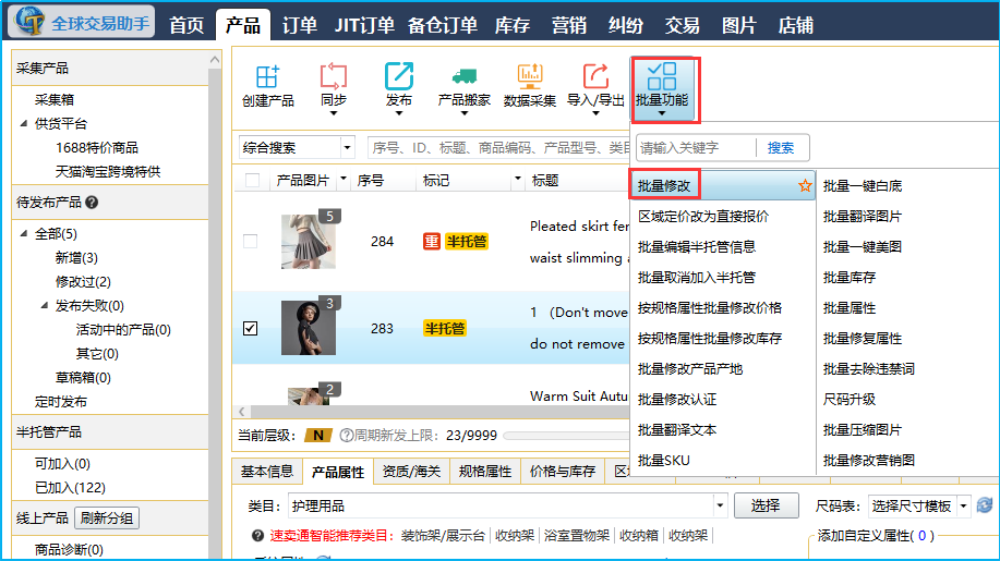Click the star favorite icon beside 批量修改
1000x561 pixels.
(x=805, y=186)
